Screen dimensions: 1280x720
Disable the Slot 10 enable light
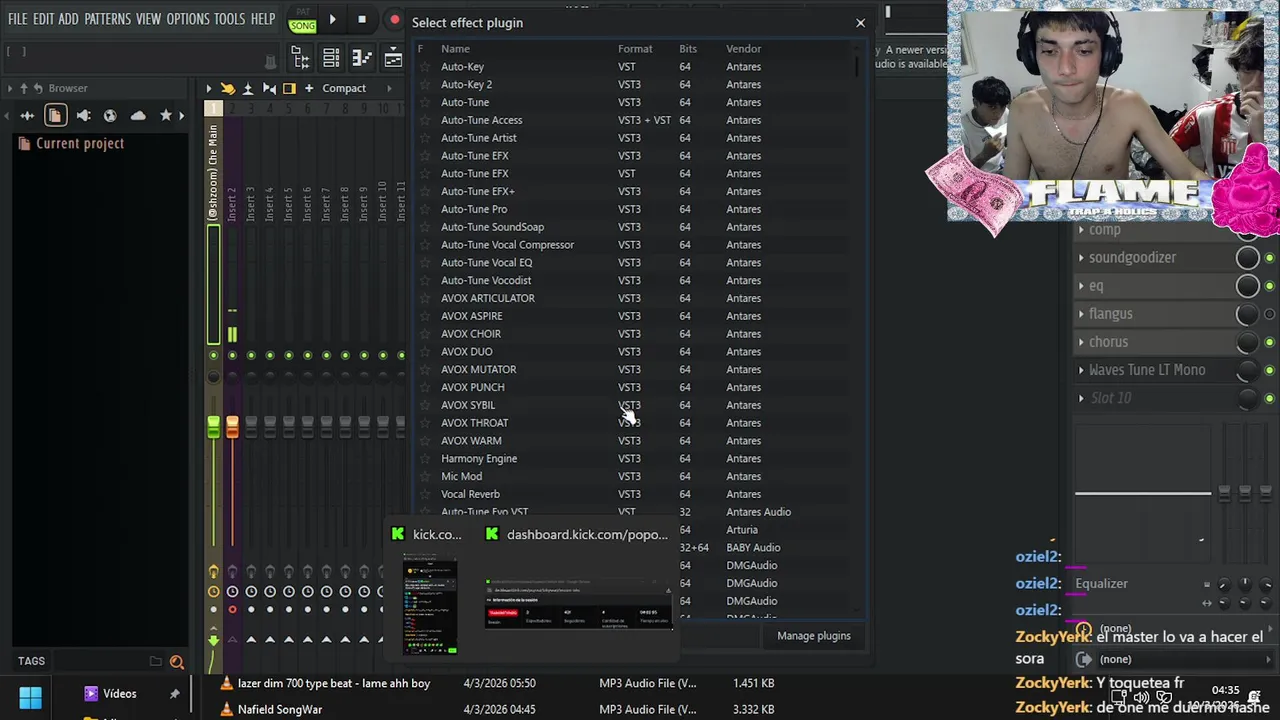pyautogui.click(x=1270, y=398)
